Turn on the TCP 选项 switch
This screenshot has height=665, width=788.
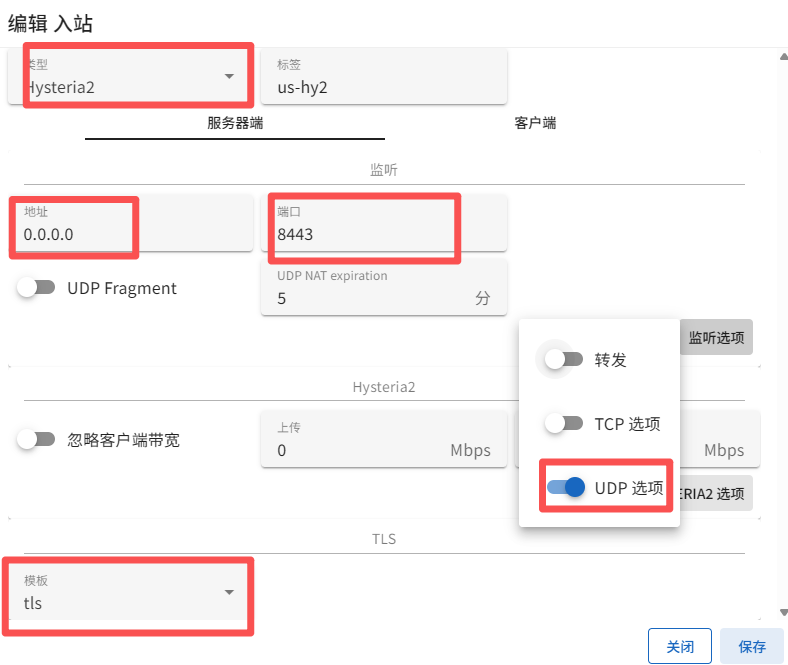pyautogui.click(x=564, y=423)
